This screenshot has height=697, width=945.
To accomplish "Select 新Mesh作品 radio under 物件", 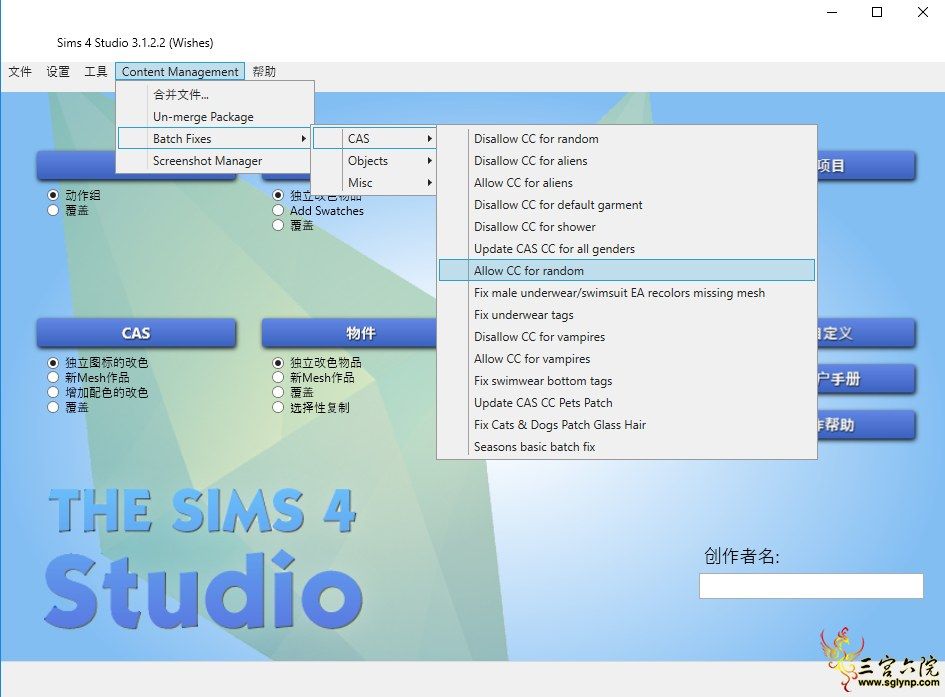I will 278,378.
